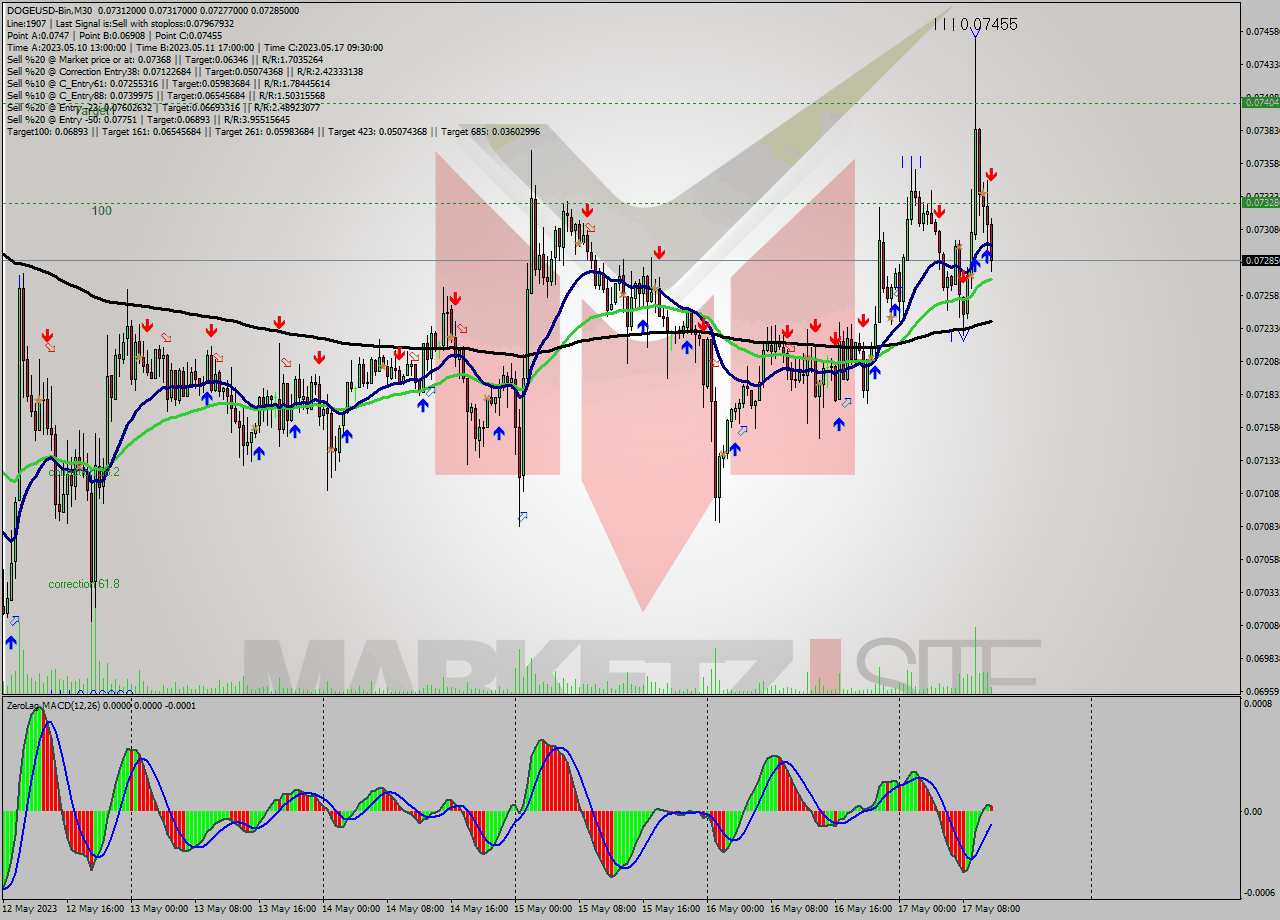Click the Point A:0.0747 Point B Point C line

pyautogui.click(x=114, y=35)
